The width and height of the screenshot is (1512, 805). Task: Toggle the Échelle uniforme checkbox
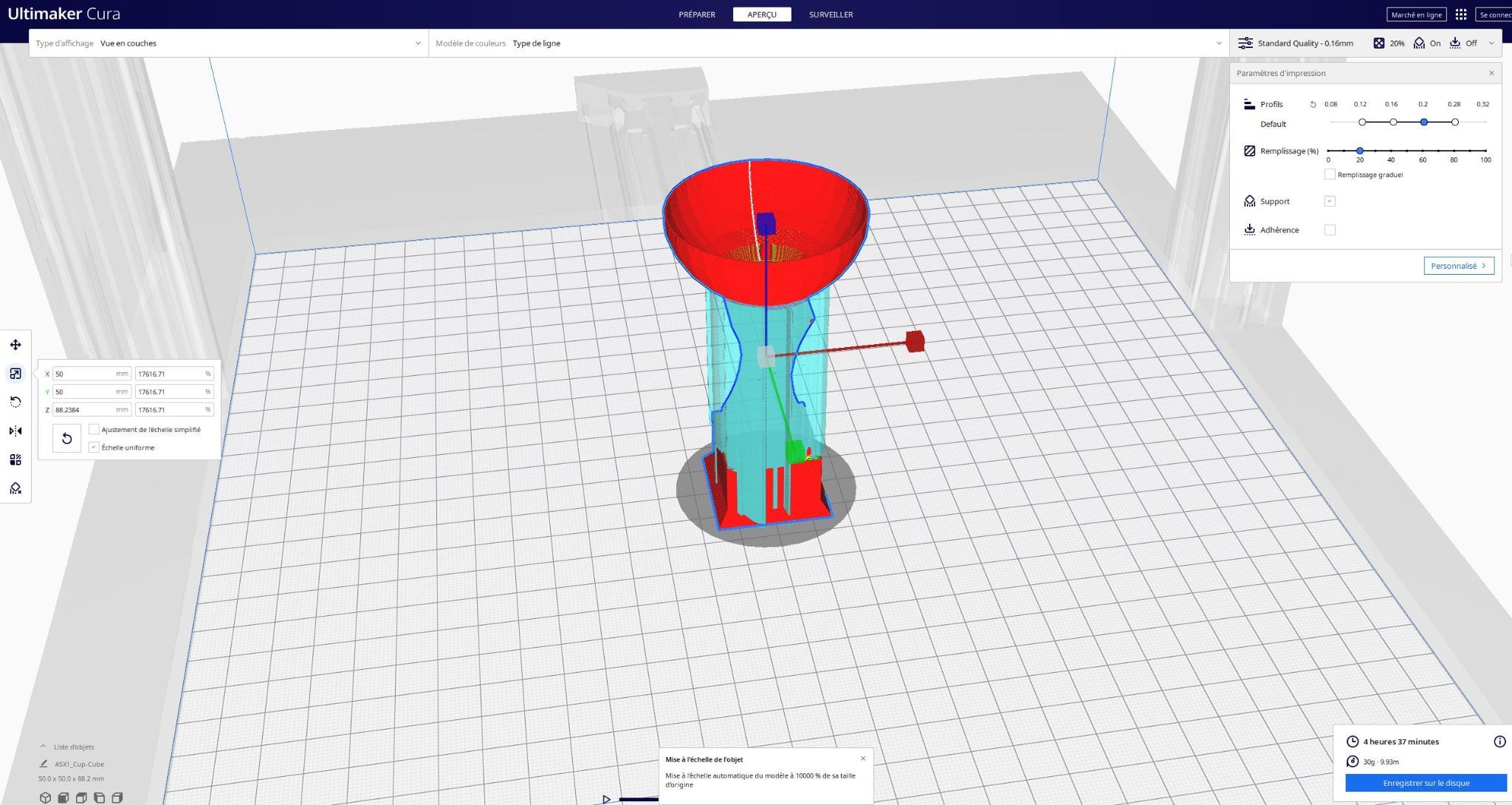pyautogui.click(x=94, y=448)
